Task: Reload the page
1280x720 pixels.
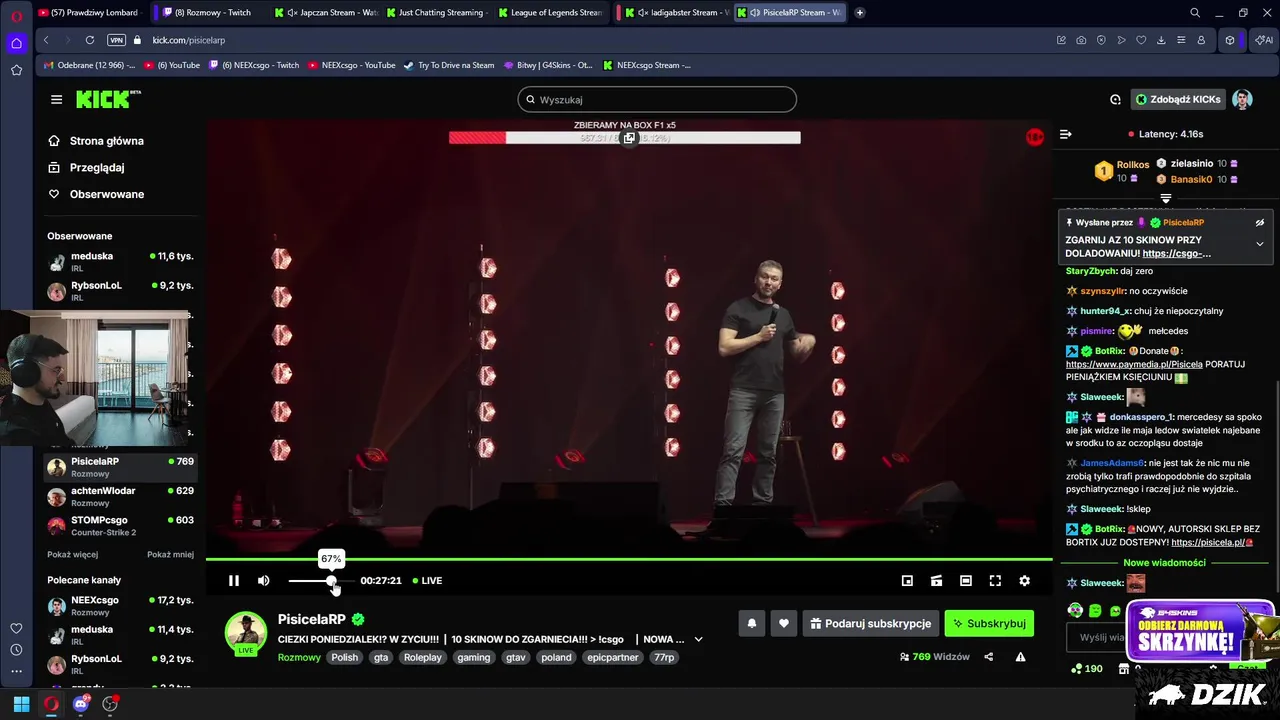Action: 90,40
